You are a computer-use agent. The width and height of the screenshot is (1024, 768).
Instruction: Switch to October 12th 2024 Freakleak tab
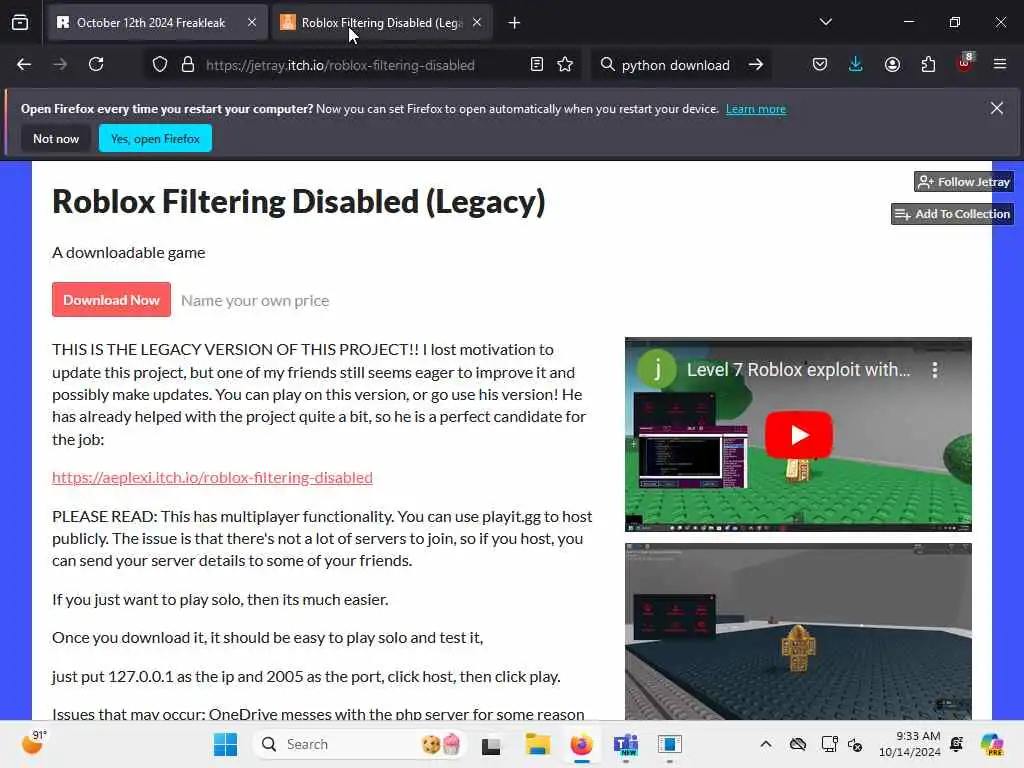tap(156, 23)
